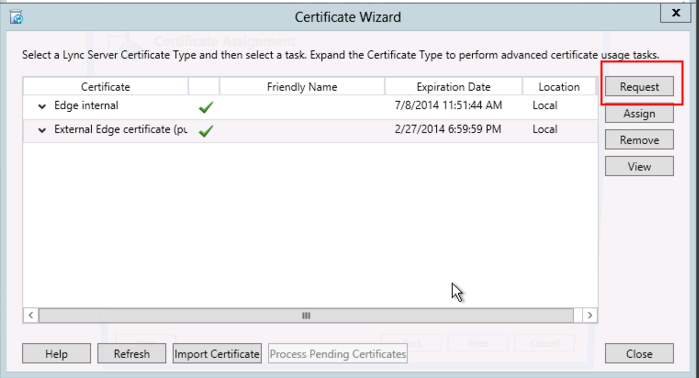
Task: Expand the External Edge certificate row
Action: click(42, 130)
